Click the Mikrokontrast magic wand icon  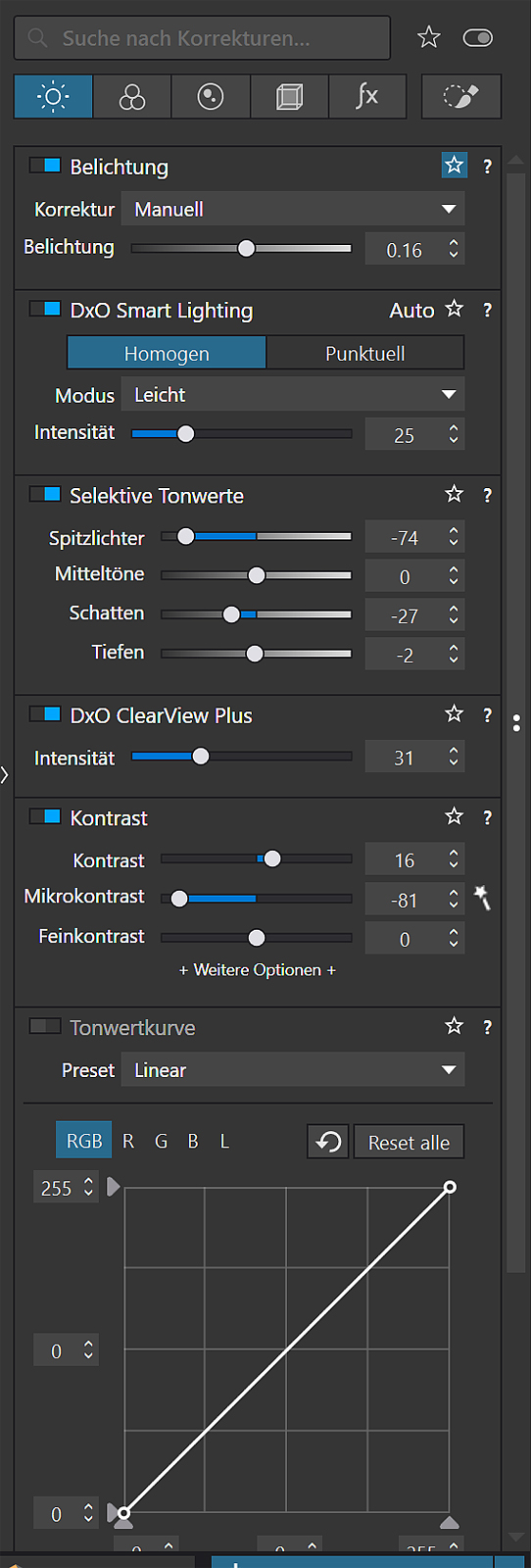click(482, 897)
